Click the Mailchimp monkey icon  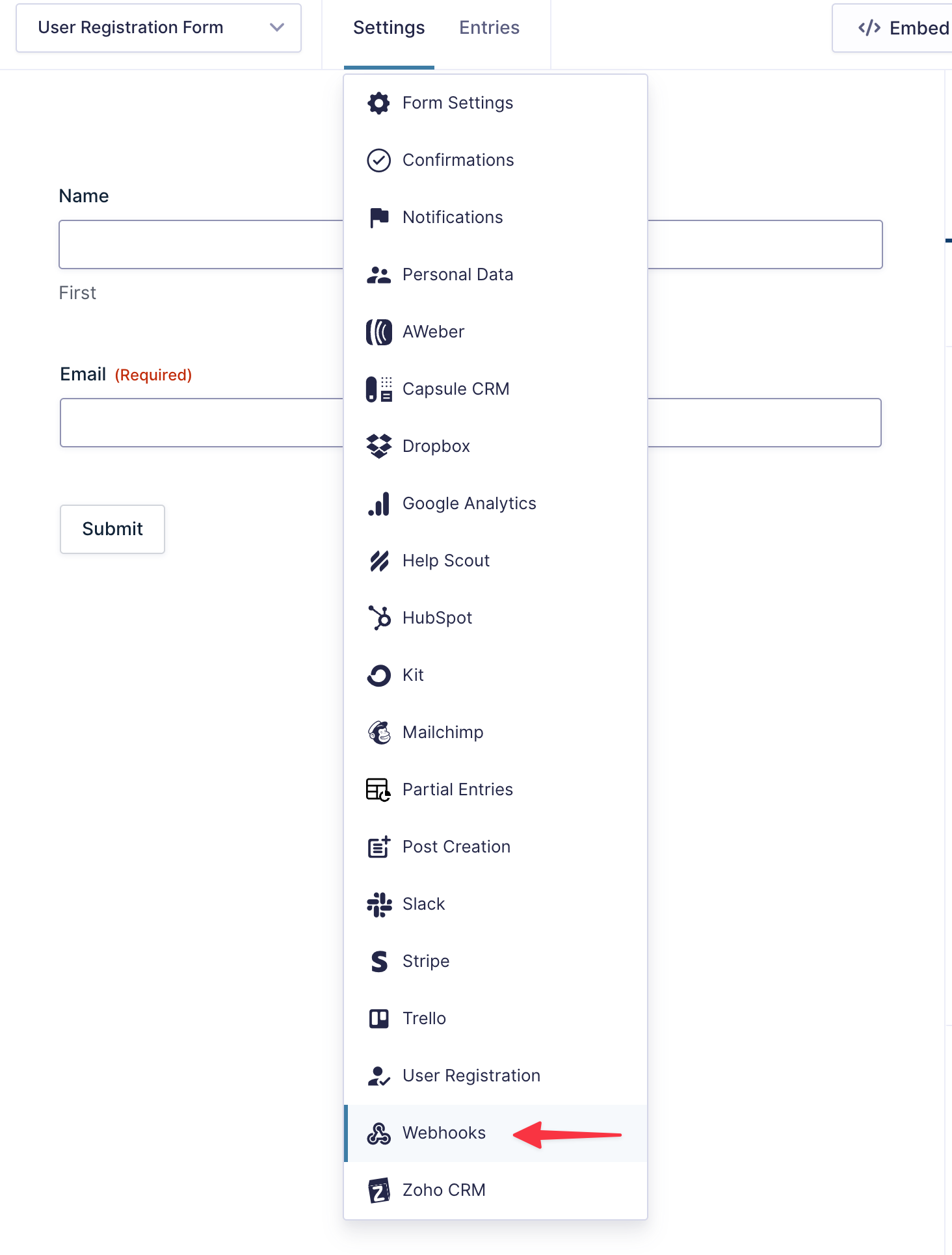pyautogui.click(x=378, y=732)
